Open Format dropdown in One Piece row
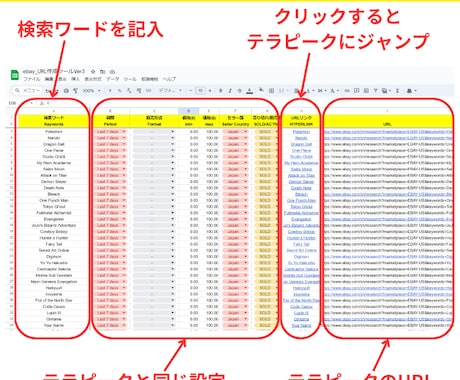 [x=172, y=150]
